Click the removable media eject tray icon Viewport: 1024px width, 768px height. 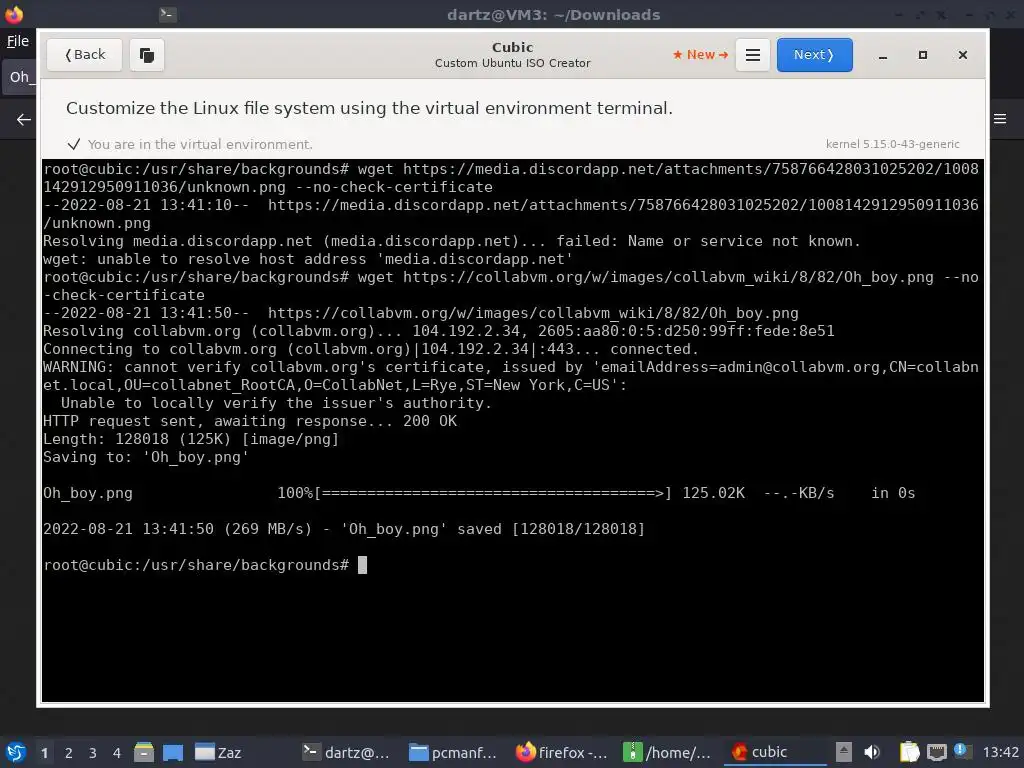click(844, 752)
